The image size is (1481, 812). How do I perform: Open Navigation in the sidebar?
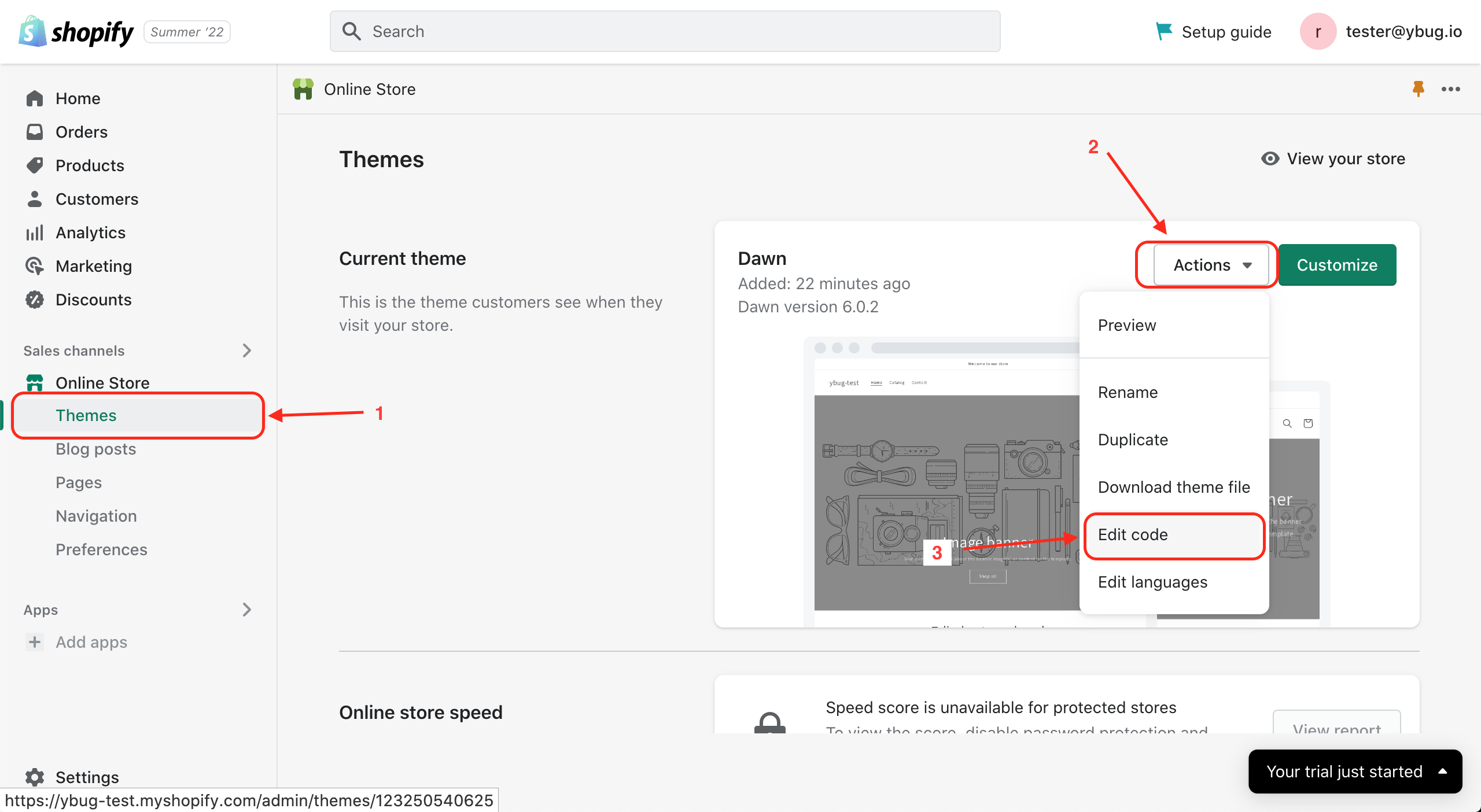point(96,516)
